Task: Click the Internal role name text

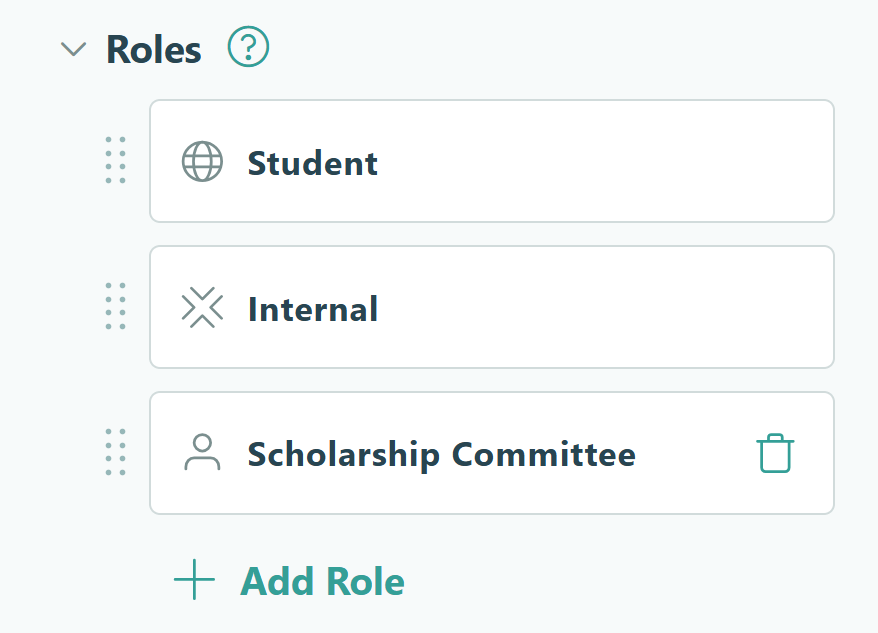Action: pyautogui.click(x=312, y=310)
